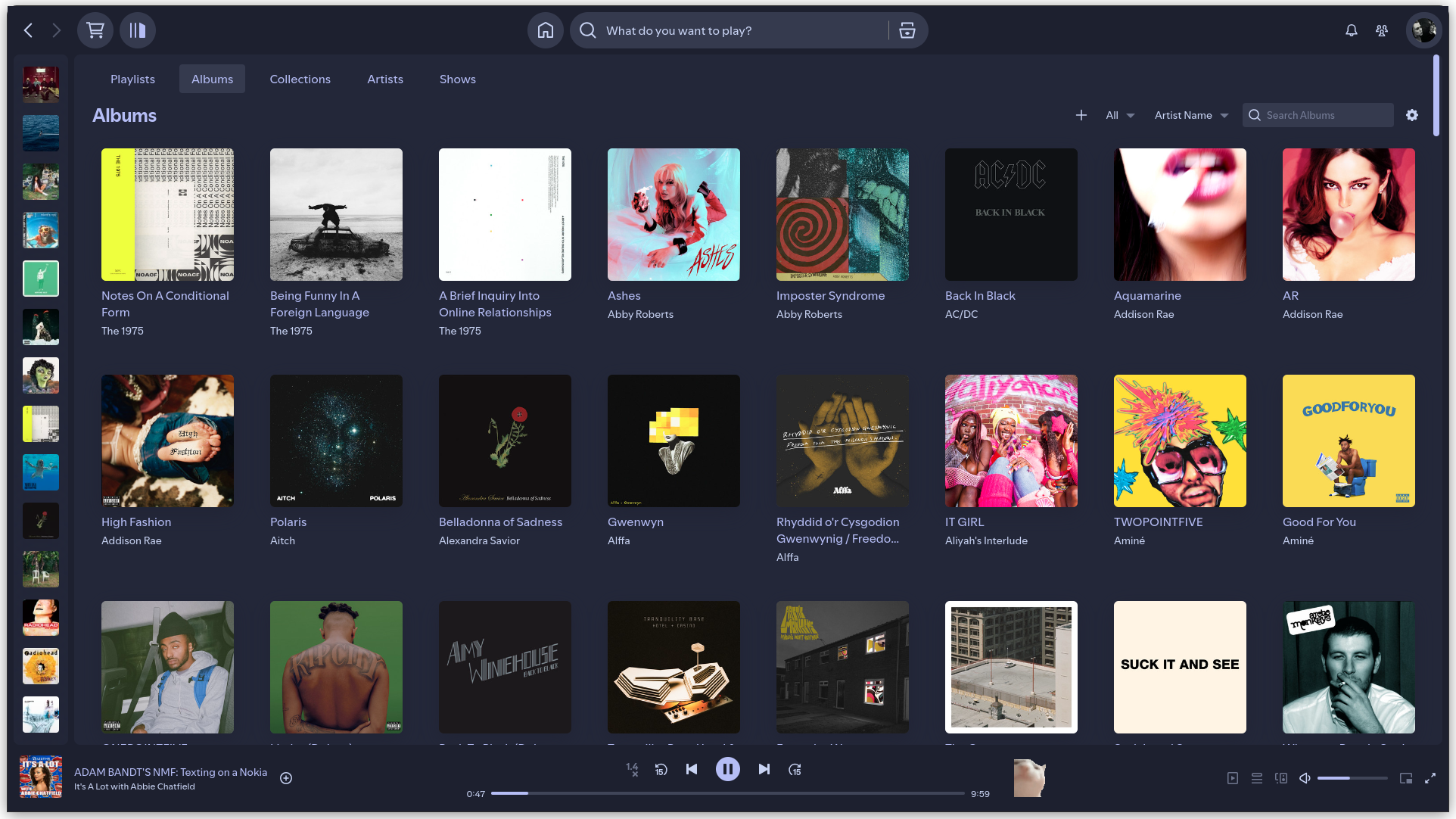Open the library icon next to the cart
Screen dimensions: 1456x819
138,30
